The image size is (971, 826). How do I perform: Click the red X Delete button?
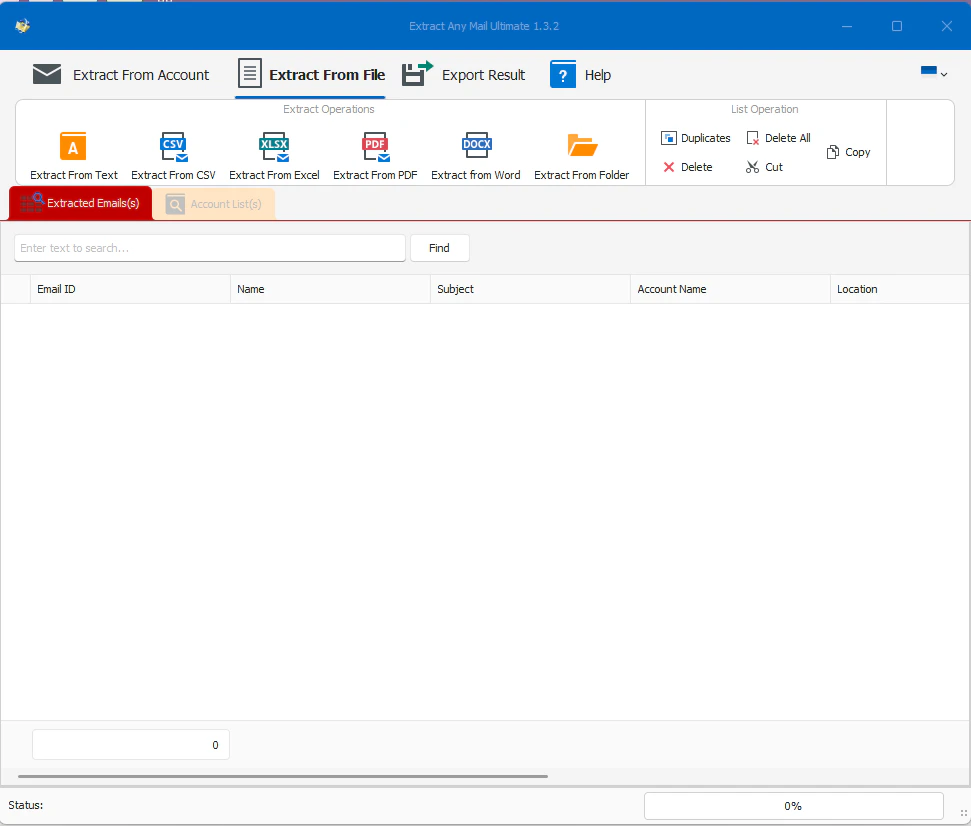688,167
